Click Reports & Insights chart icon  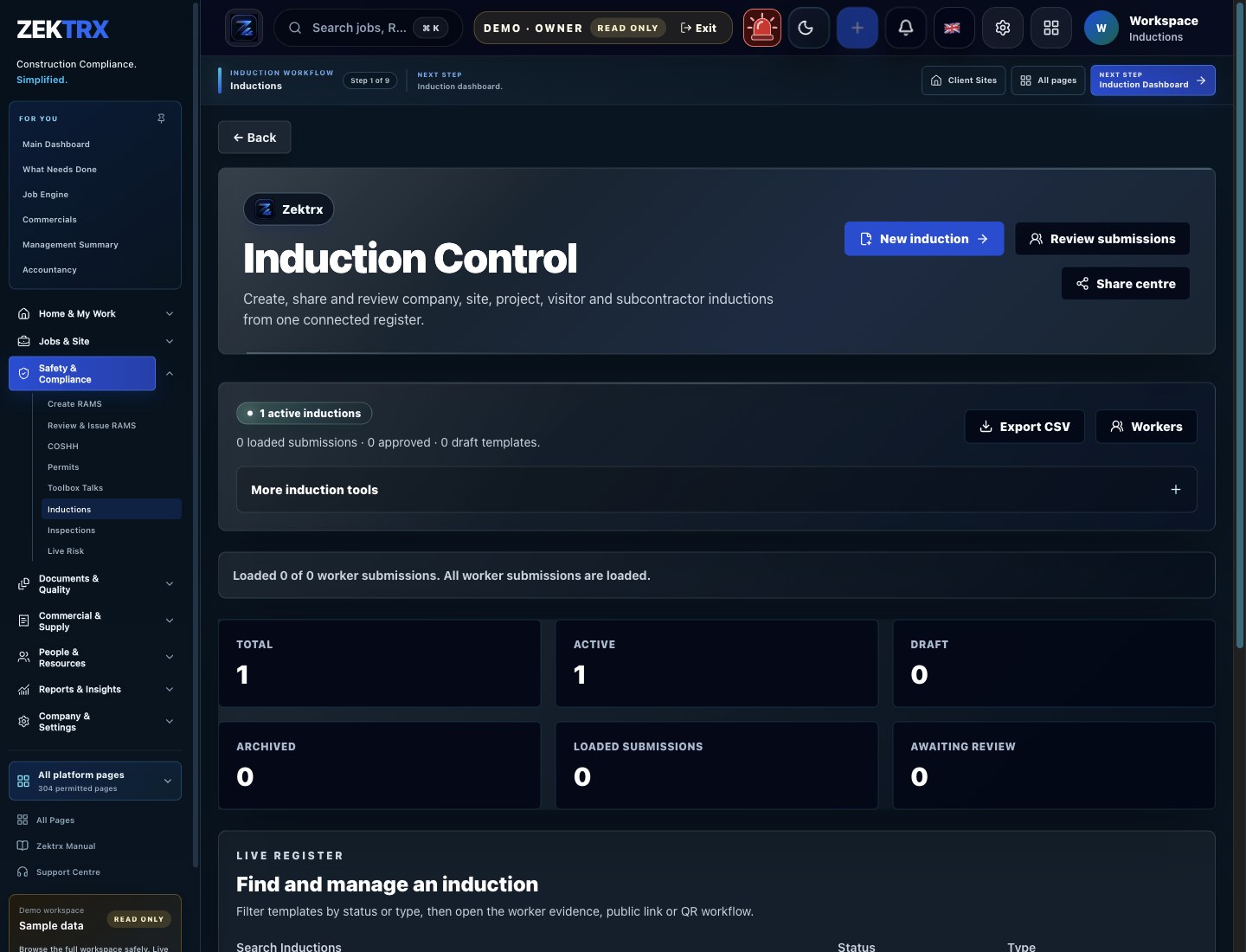pyautogui.click(x=24, y=690)
